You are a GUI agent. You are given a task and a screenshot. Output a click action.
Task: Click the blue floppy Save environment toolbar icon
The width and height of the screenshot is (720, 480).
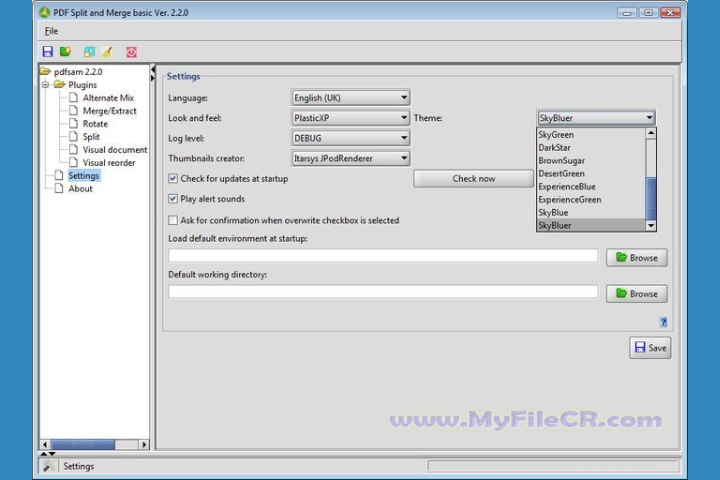tap(47, 51)
